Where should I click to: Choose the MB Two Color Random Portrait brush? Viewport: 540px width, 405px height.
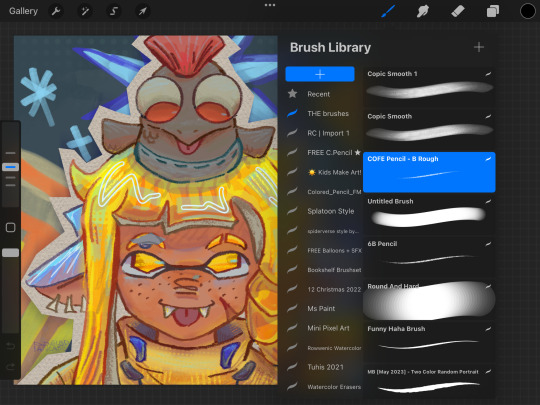(x=429, y=382)
